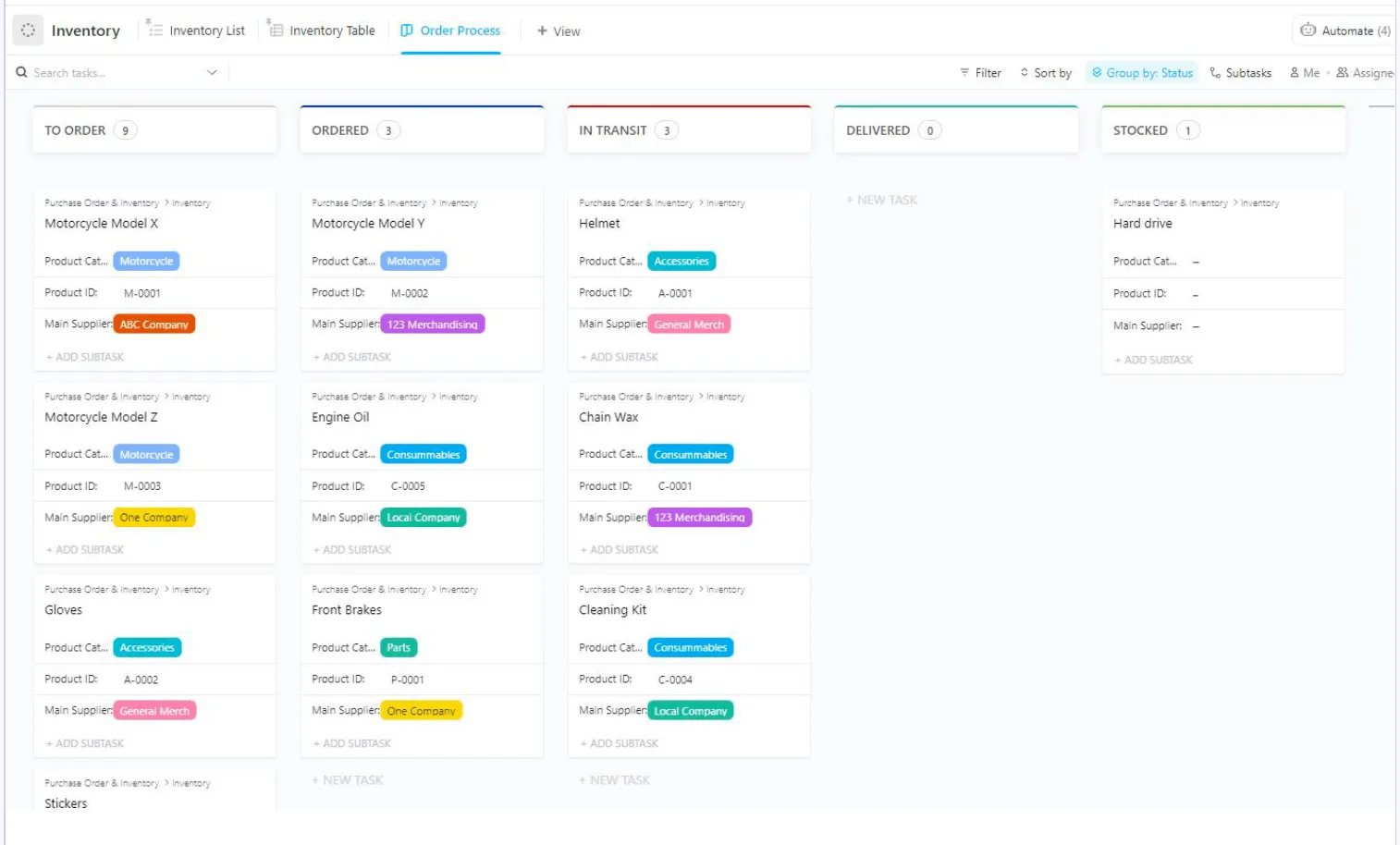
Task: Click Helmet card breadcrumb Purchase Order & Inventory
Action: point(636,202)
